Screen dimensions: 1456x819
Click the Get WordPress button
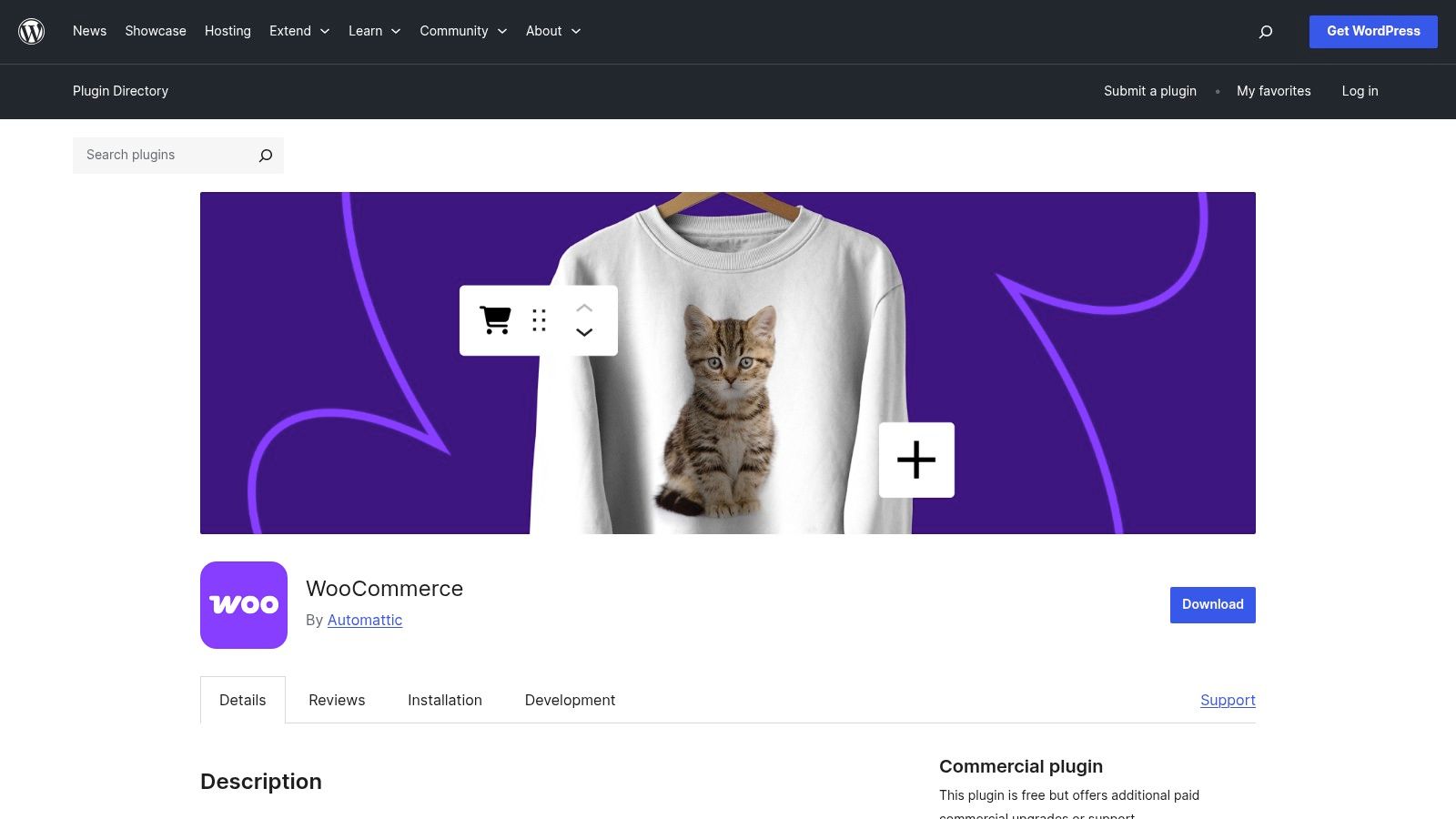point(1372,31)
